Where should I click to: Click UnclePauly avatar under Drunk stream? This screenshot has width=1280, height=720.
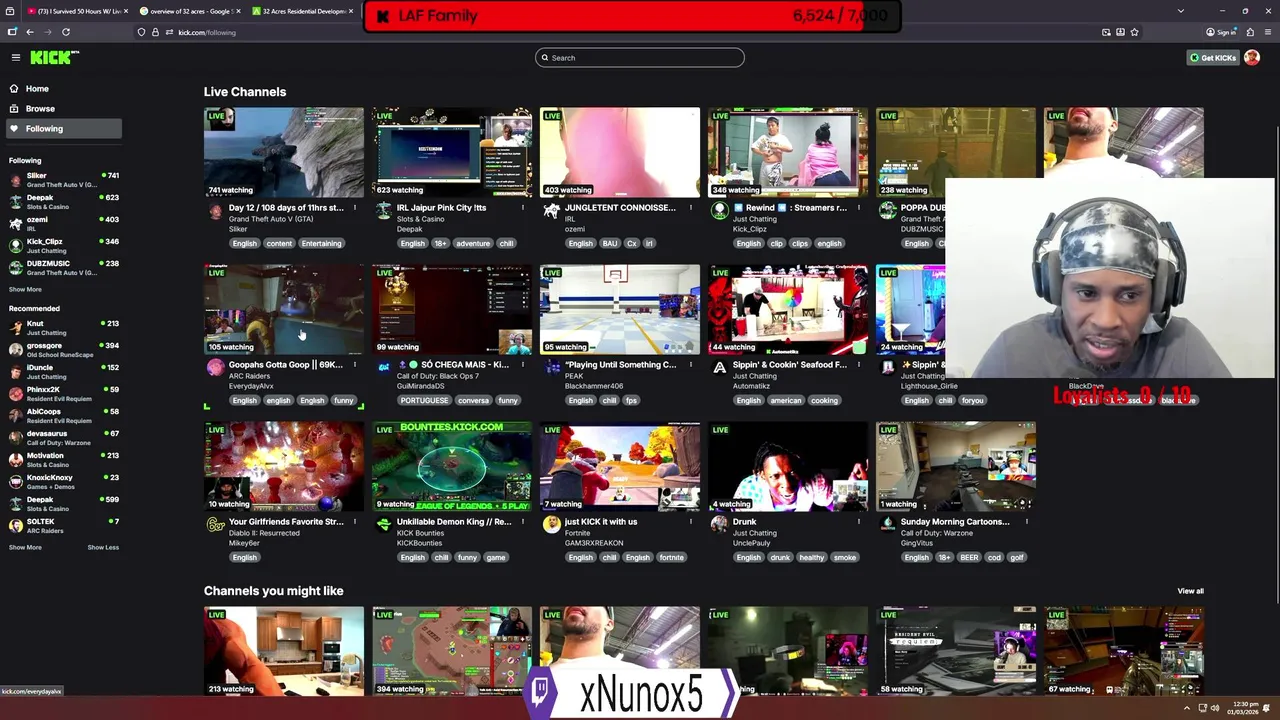pyautogui.click(x=719, y=525)
